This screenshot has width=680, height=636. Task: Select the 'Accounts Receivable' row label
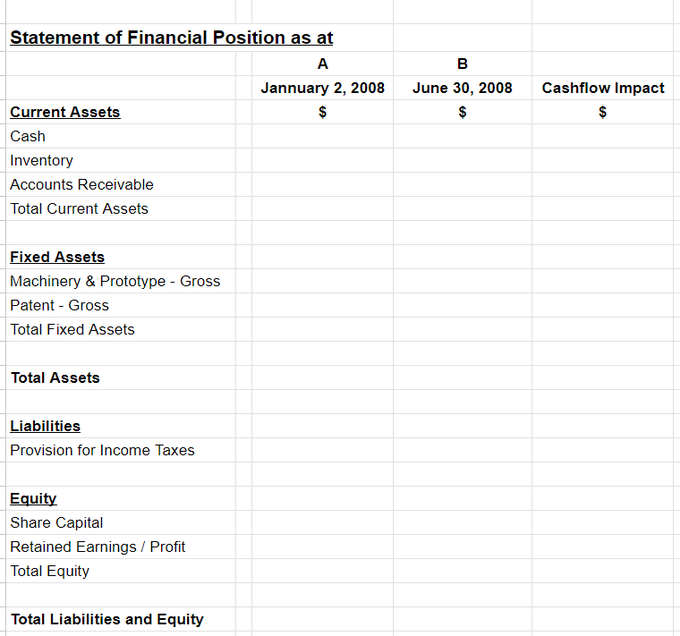(x=82, y=185)
